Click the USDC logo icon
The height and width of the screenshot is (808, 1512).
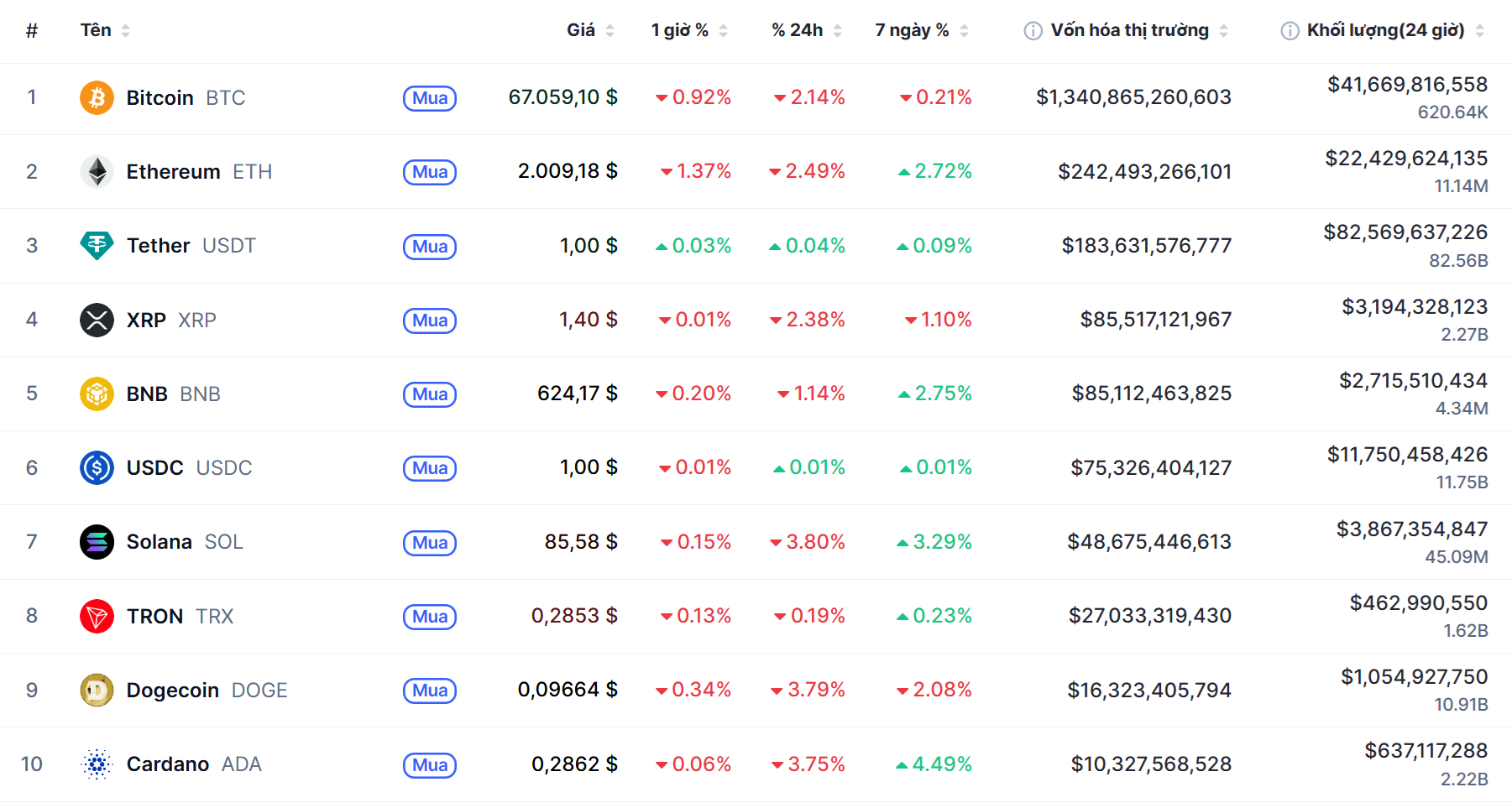pos(97,467)
